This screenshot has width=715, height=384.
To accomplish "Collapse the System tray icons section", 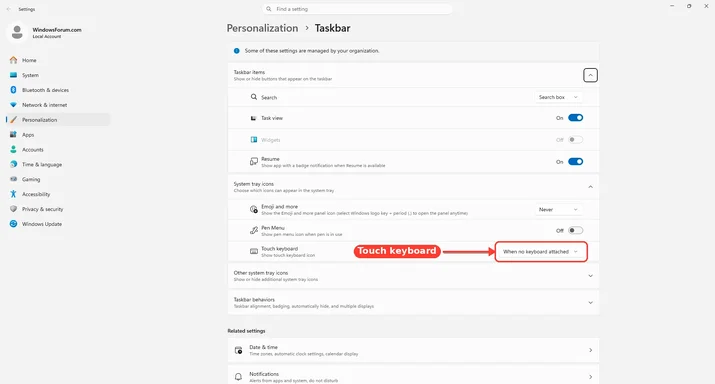I will [x=590, y=187].
